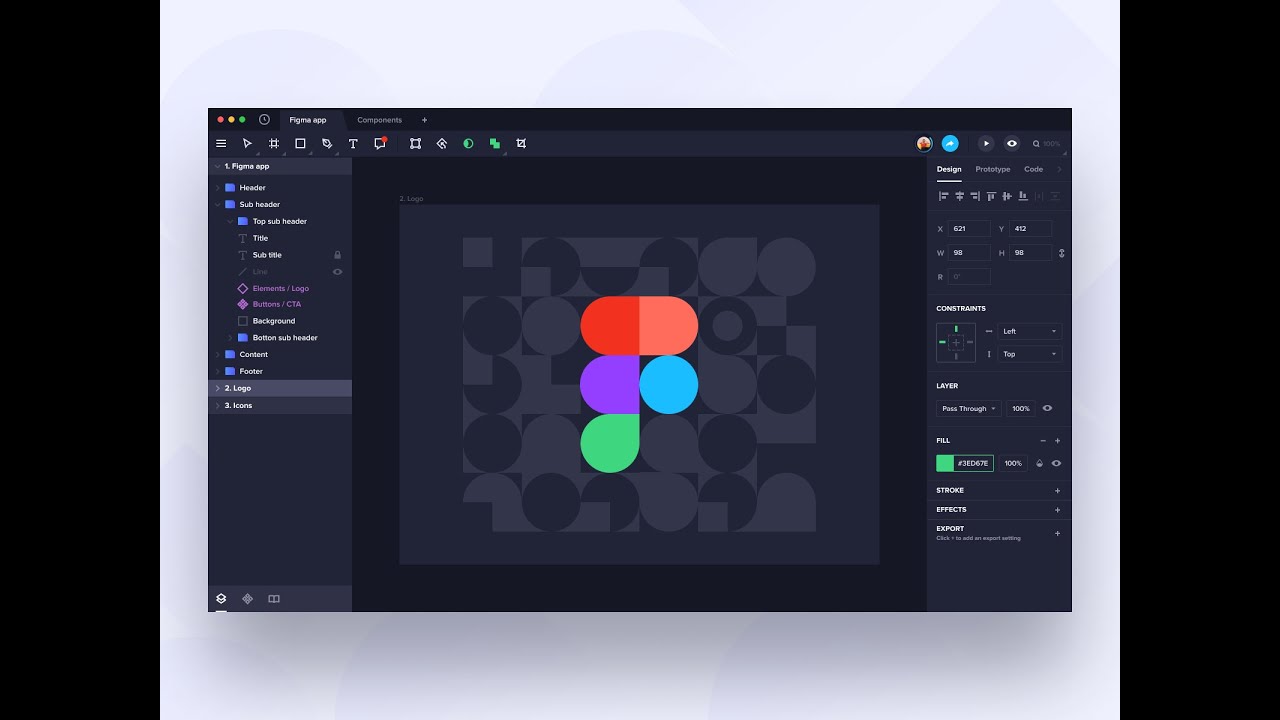
Task: Click the user avatar in toolbar
Action: (x=924, y=144)
